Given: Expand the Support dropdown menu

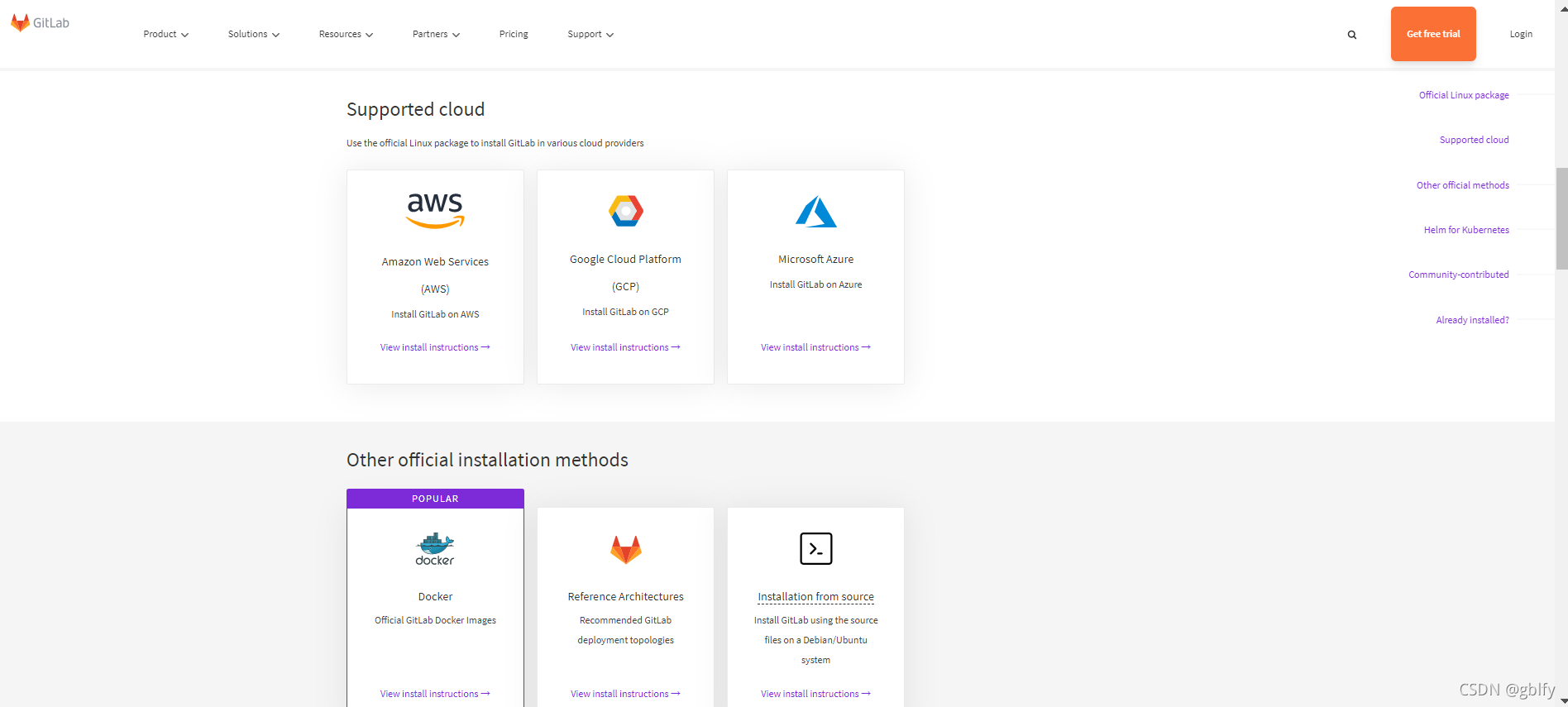Looking at the screenshot, I should pos(590,34).
